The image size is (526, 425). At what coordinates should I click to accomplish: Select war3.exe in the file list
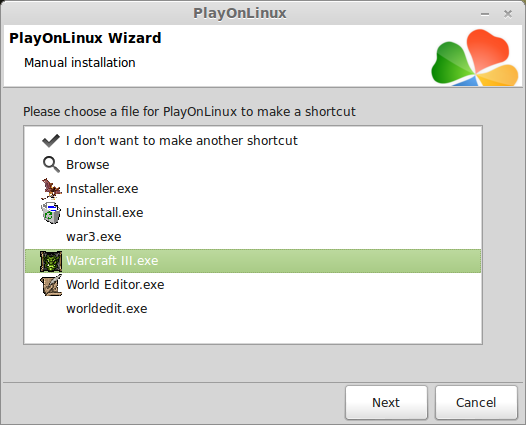pos(94,237)
